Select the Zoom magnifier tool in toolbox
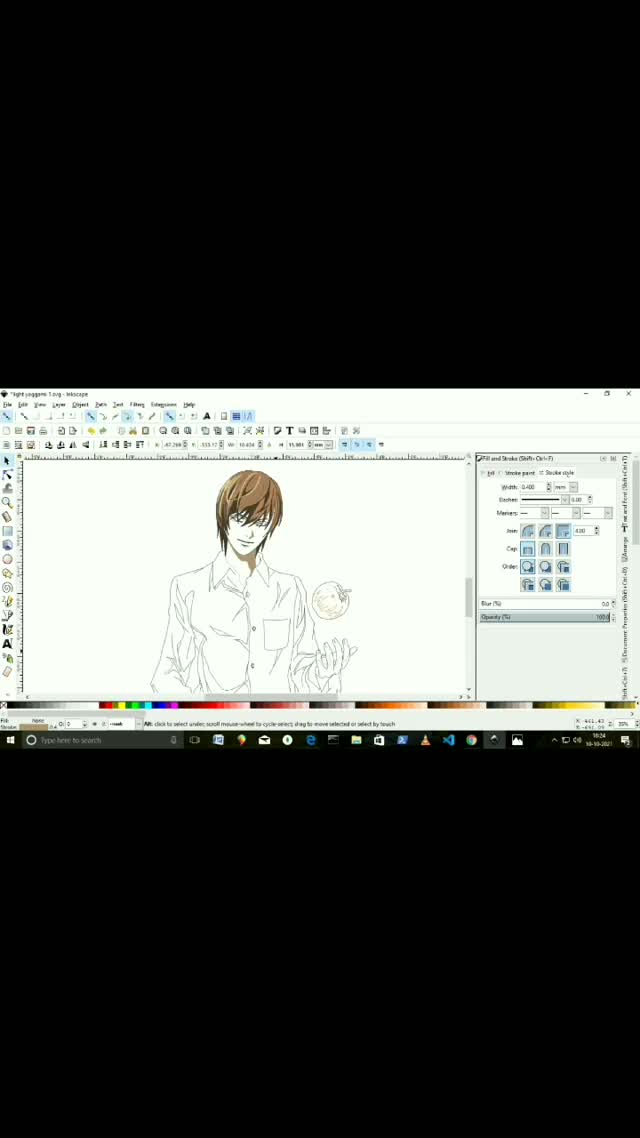640x1138 pixels. tap(7, 502)
